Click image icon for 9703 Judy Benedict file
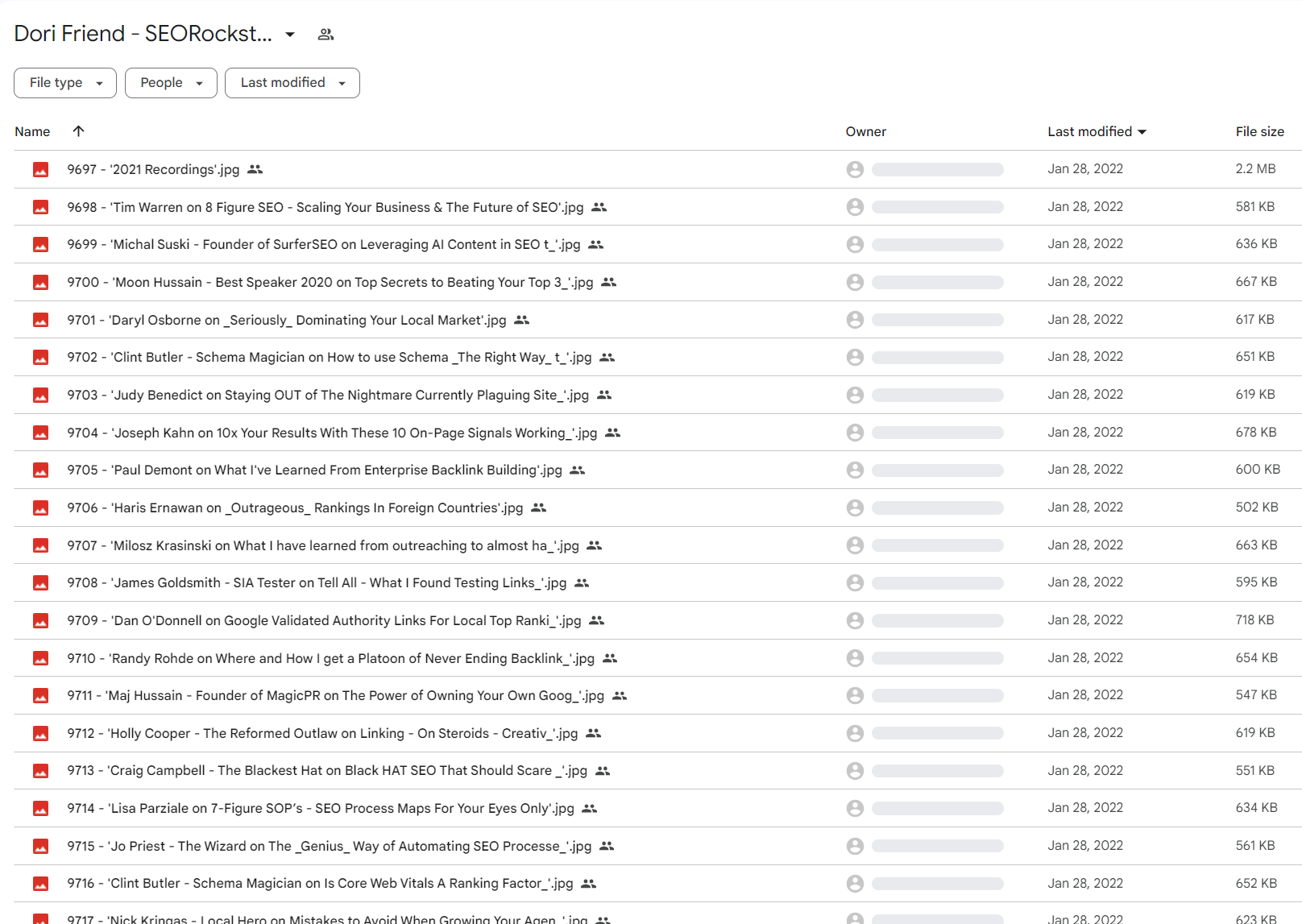The image size is (1302, 924). tap(40, 395)
